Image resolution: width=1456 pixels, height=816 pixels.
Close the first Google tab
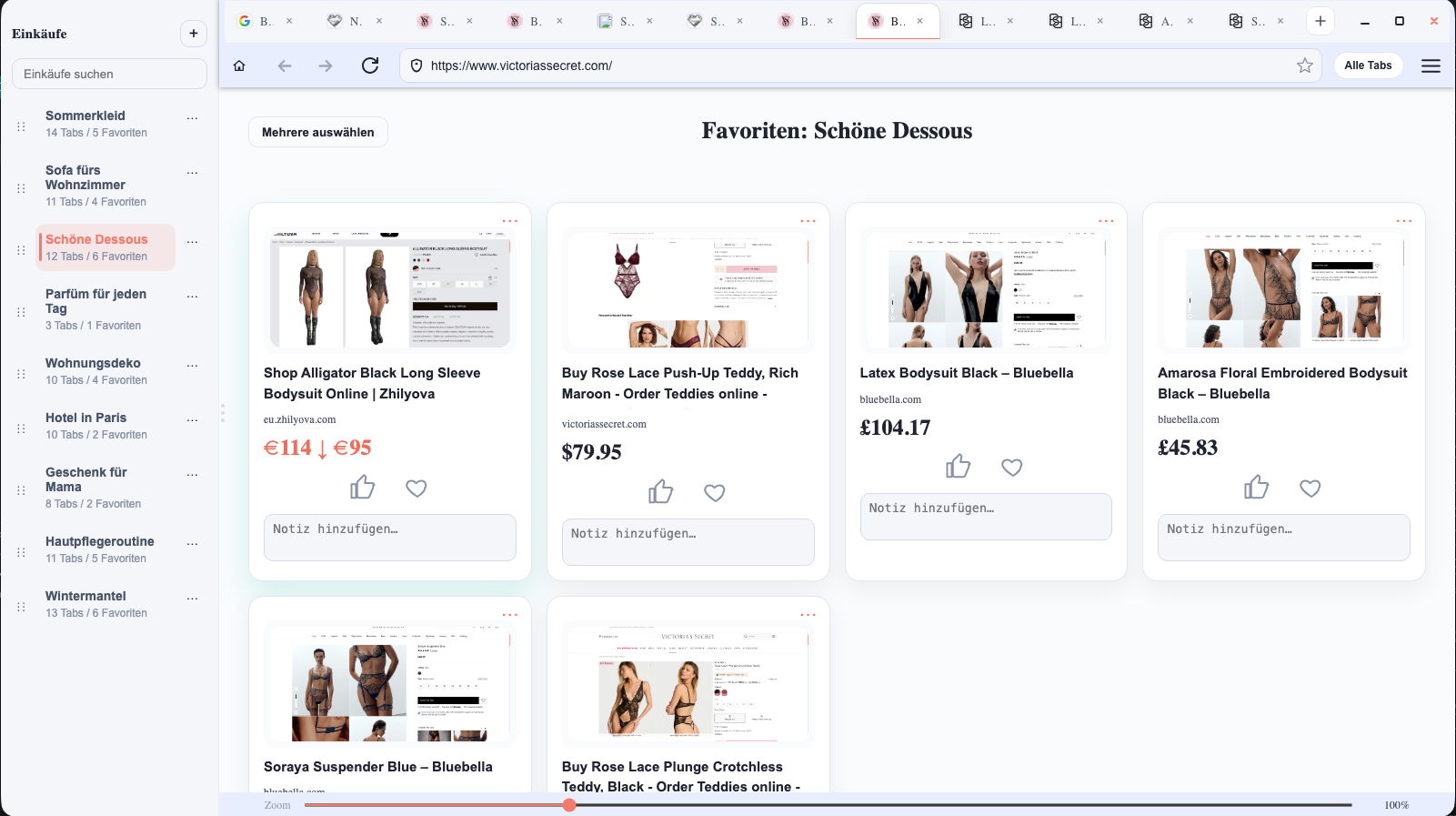click(289, 21)
